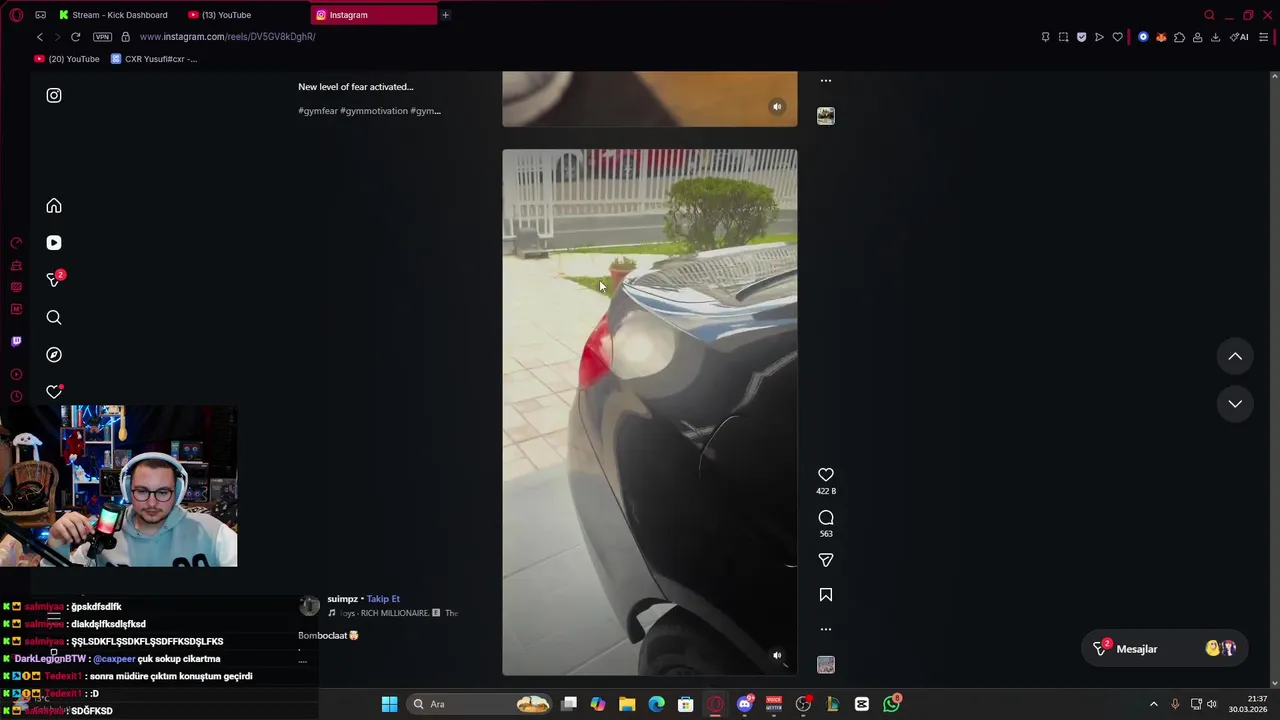Image resolution: width=1280 pixels, height=720 pixels.
Task: Click the Instagram logo icon
Action: (54, 96)
